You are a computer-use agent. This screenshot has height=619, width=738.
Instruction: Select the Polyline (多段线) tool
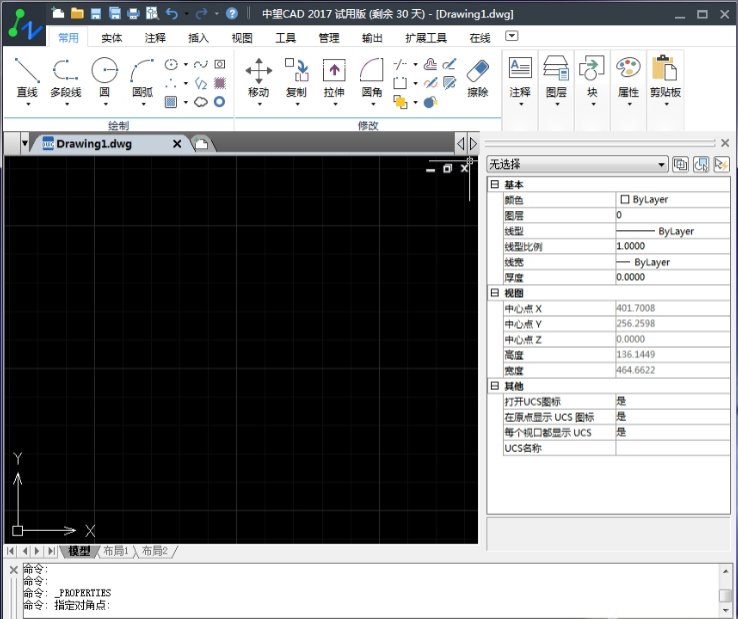[65, 78]
